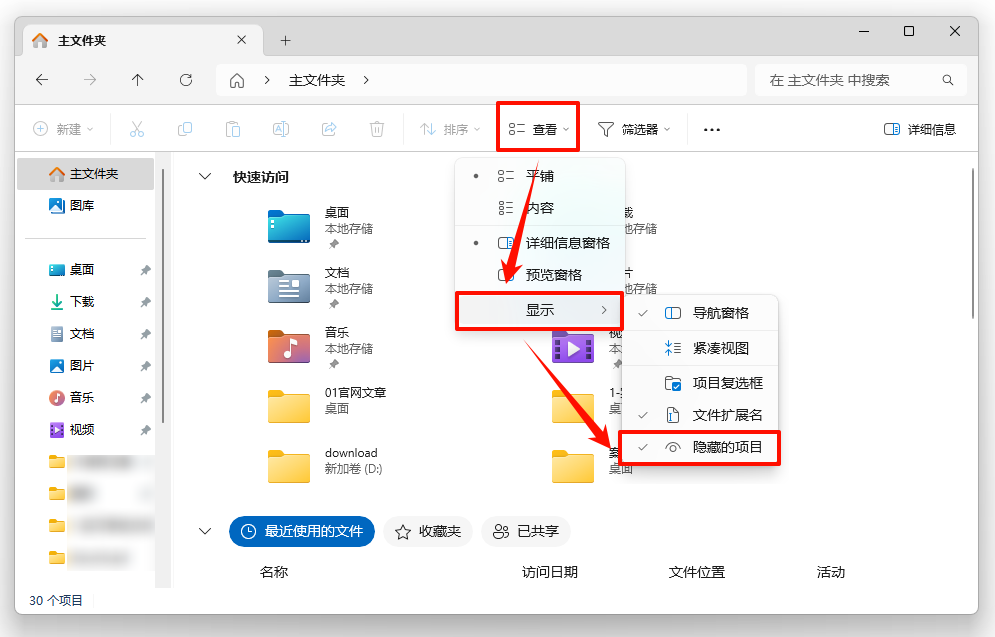This screenshot has width=995, height=637.
Task: Open the 排序 dropdown
Action: point(449,129)
